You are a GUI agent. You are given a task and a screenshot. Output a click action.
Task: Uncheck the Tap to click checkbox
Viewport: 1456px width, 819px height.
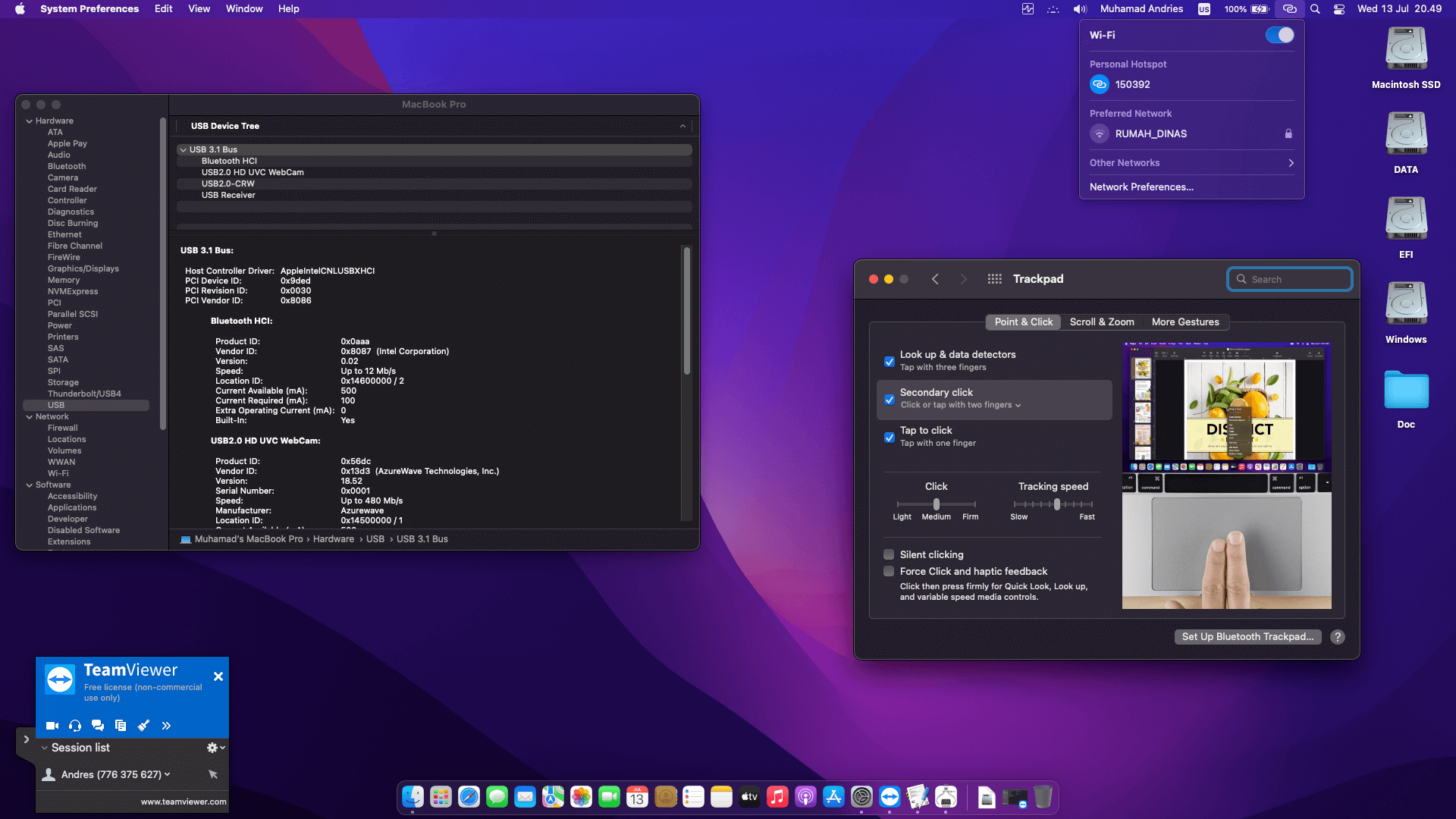pos(890,437)
